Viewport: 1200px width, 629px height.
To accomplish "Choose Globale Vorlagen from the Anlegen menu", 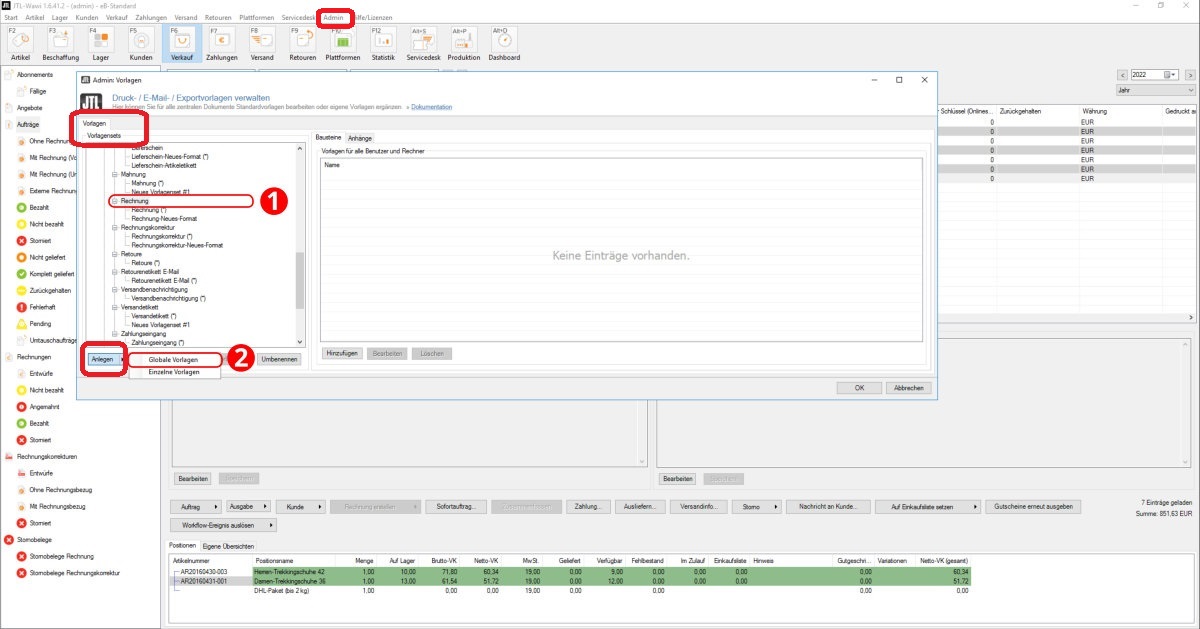I will (x=174, y=360).
